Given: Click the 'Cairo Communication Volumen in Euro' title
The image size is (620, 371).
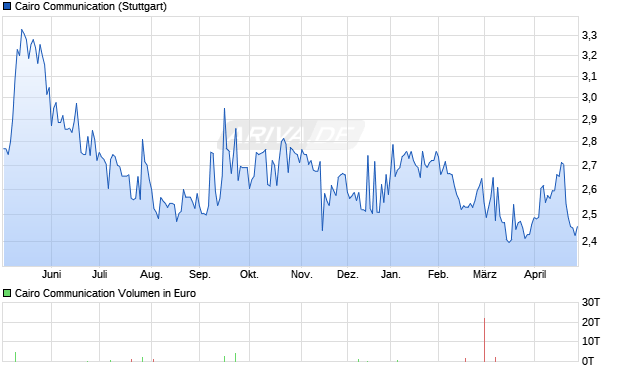Looking at the screenshot, I should (105, 293).
